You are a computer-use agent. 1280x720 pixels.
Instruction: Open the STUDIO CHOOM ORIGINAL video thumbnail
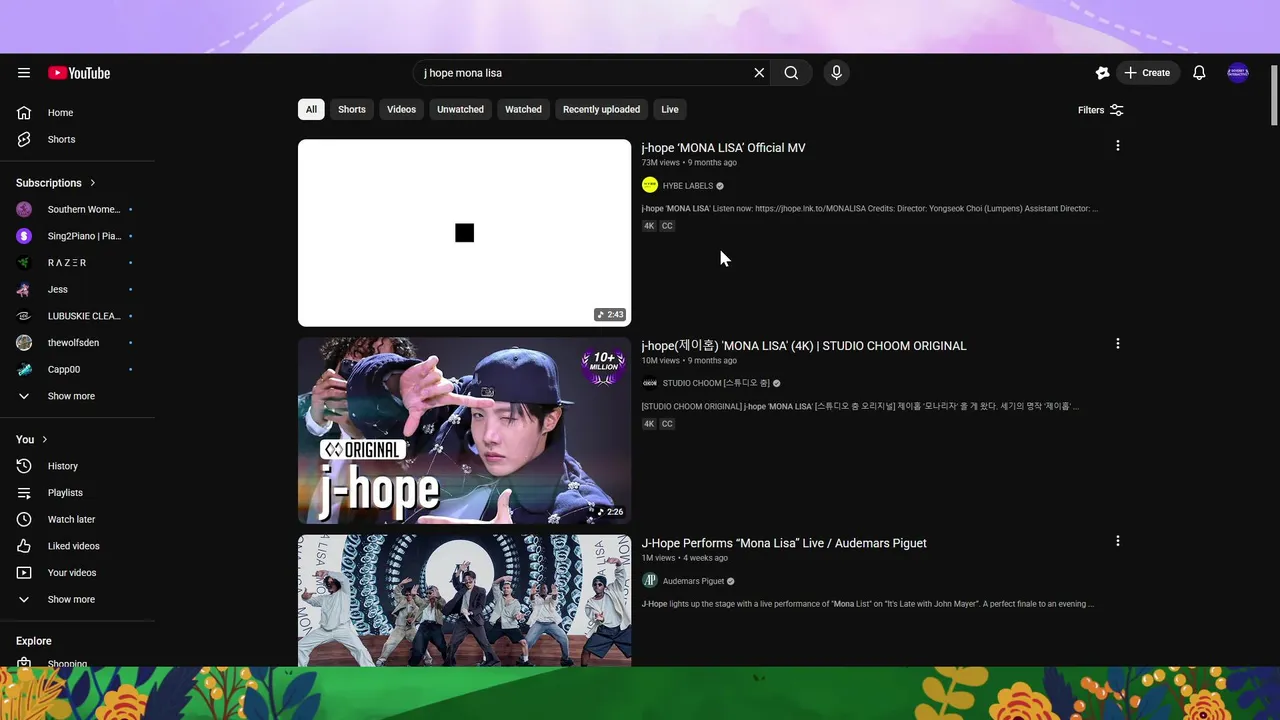464,430
